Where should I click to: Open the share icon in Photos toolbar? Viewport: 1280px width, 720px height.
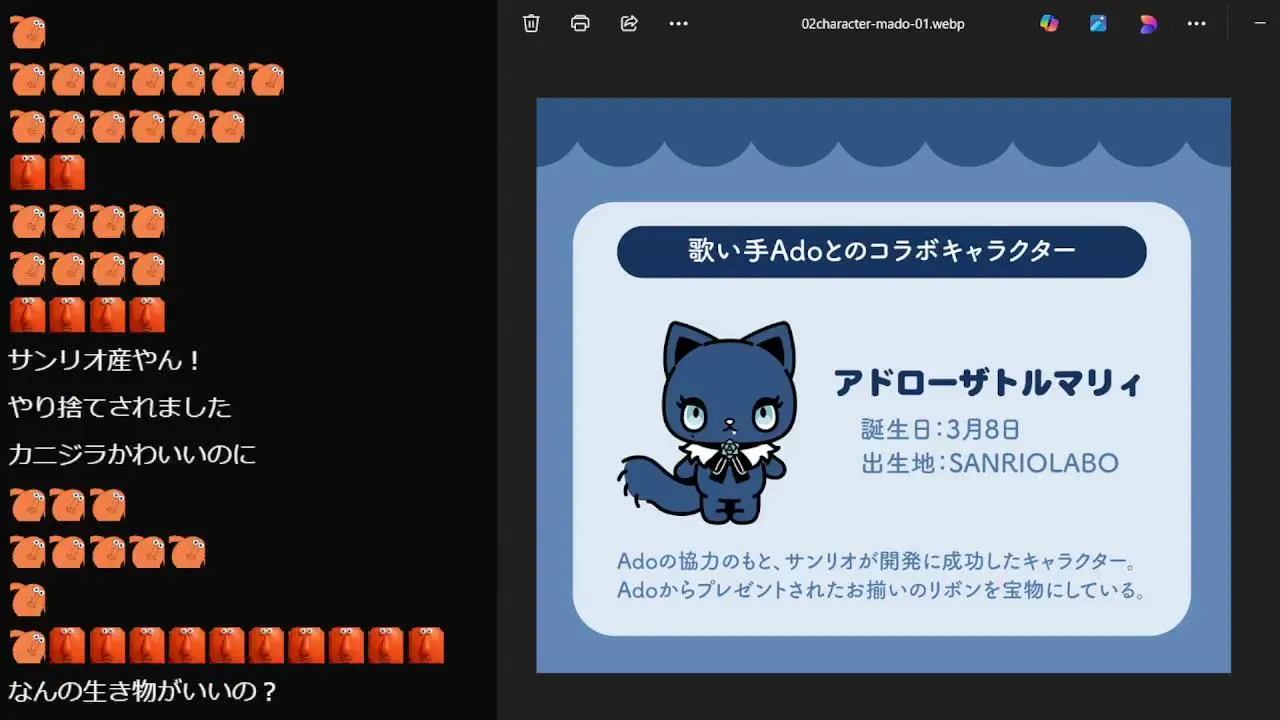coord(629,23)
